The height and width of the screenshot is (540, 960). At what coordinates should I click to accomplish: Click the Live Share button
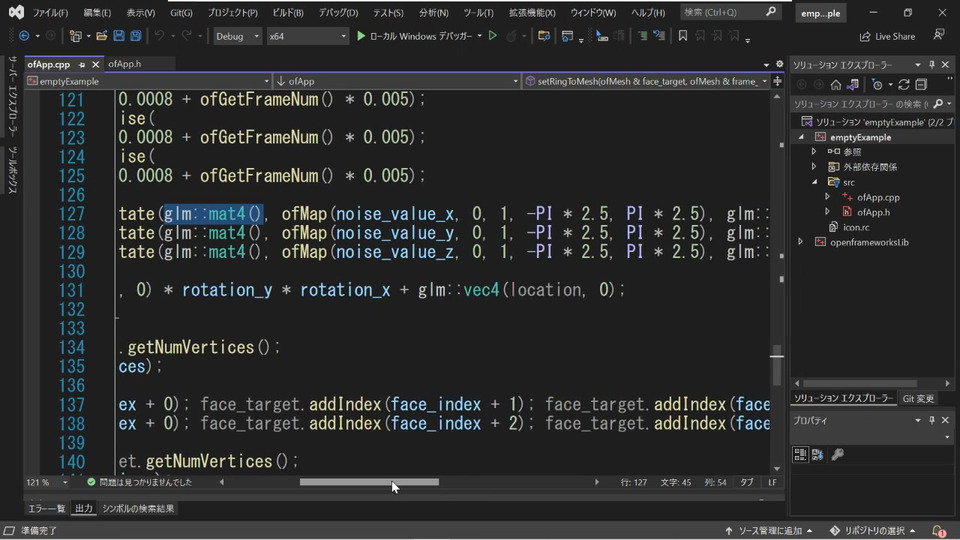pyautogui.click(x=887, y=36)
